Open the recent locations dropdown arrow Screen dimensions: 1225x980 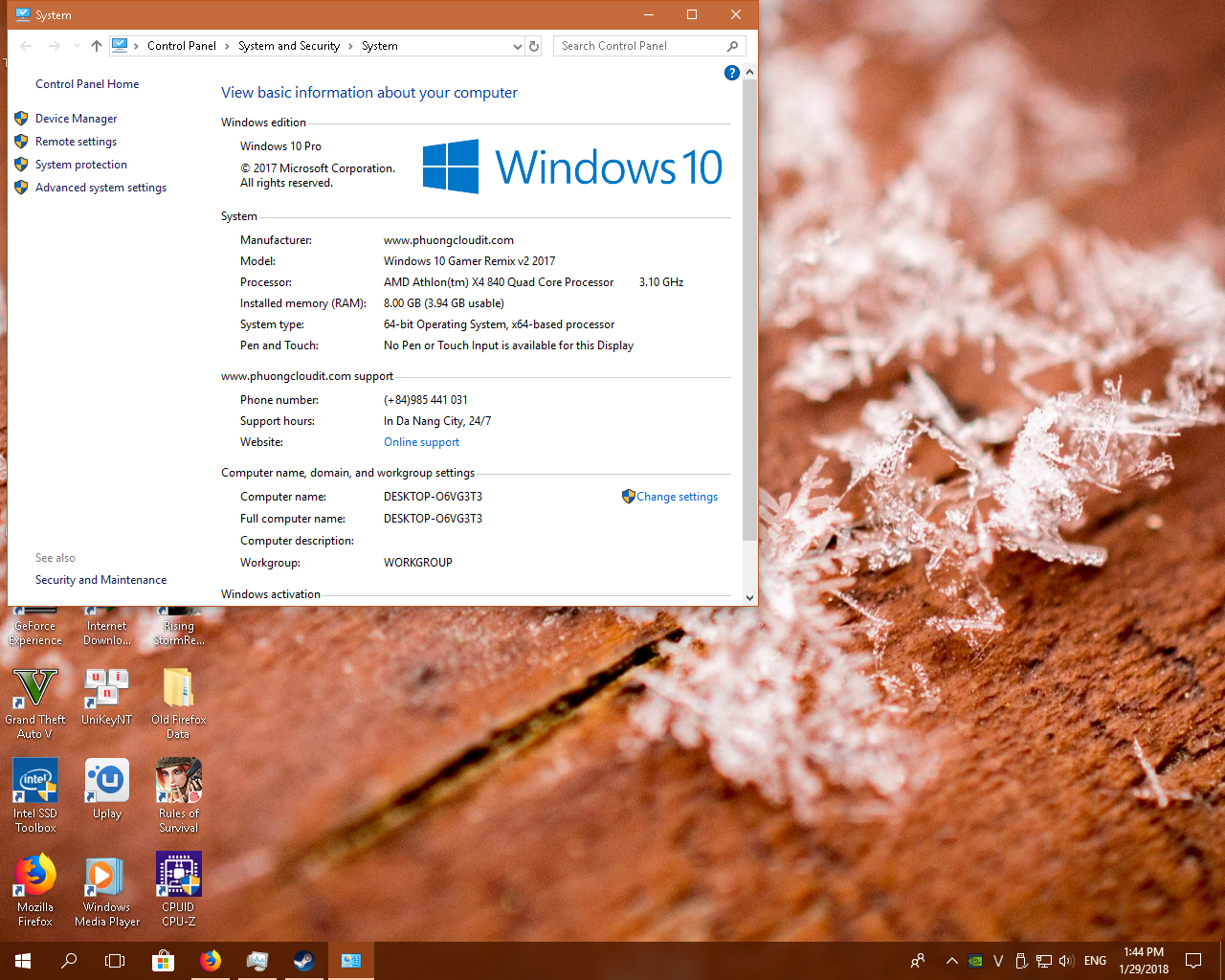point(77,46)
